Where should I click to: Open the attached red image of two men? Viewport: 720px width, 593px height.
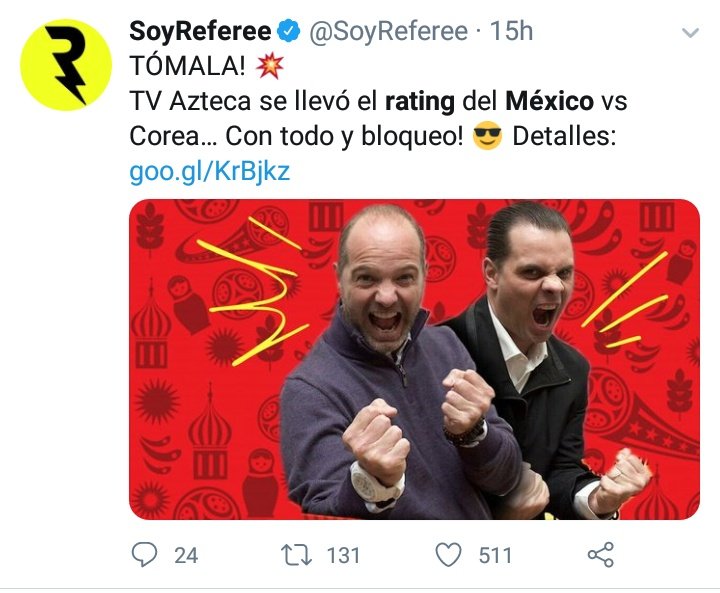point(414,359)
